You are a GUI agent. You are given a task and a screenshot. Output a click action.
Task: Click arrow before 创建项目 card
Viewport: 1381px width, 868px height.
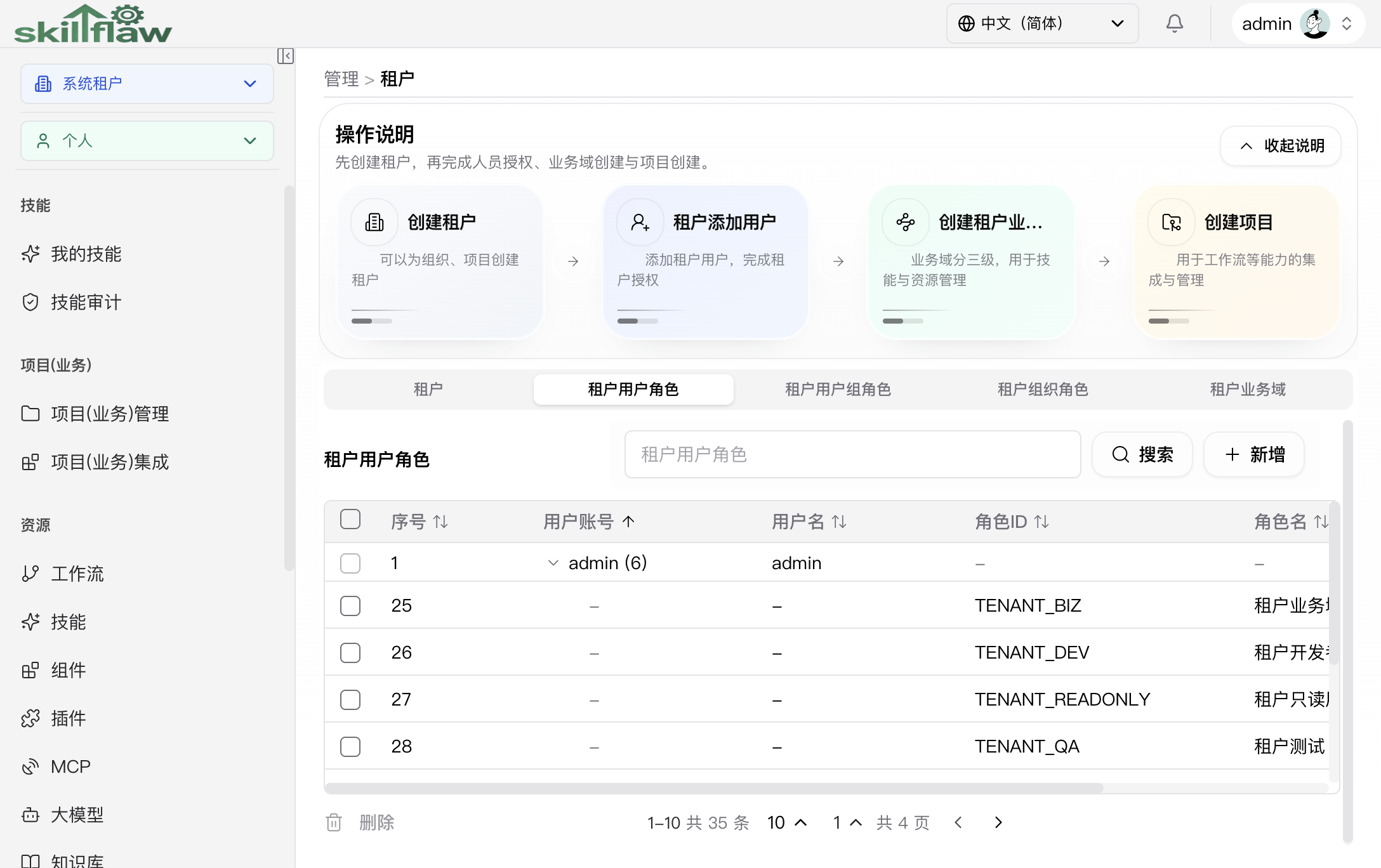1104,261
